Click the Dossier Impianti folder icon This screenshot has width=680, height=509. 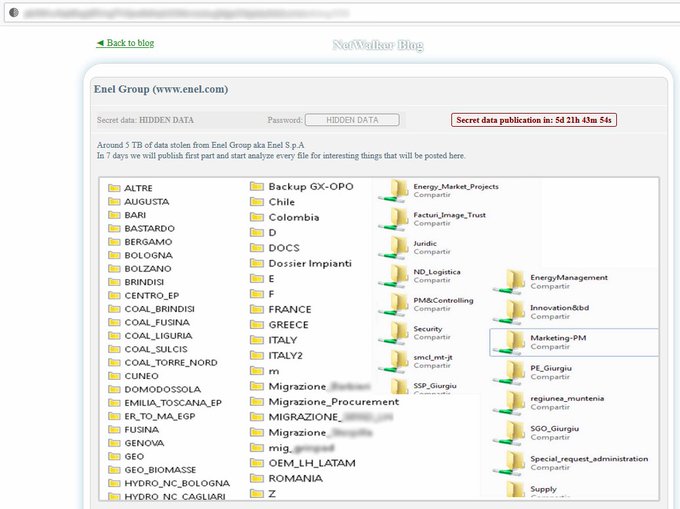pos(257,263)
